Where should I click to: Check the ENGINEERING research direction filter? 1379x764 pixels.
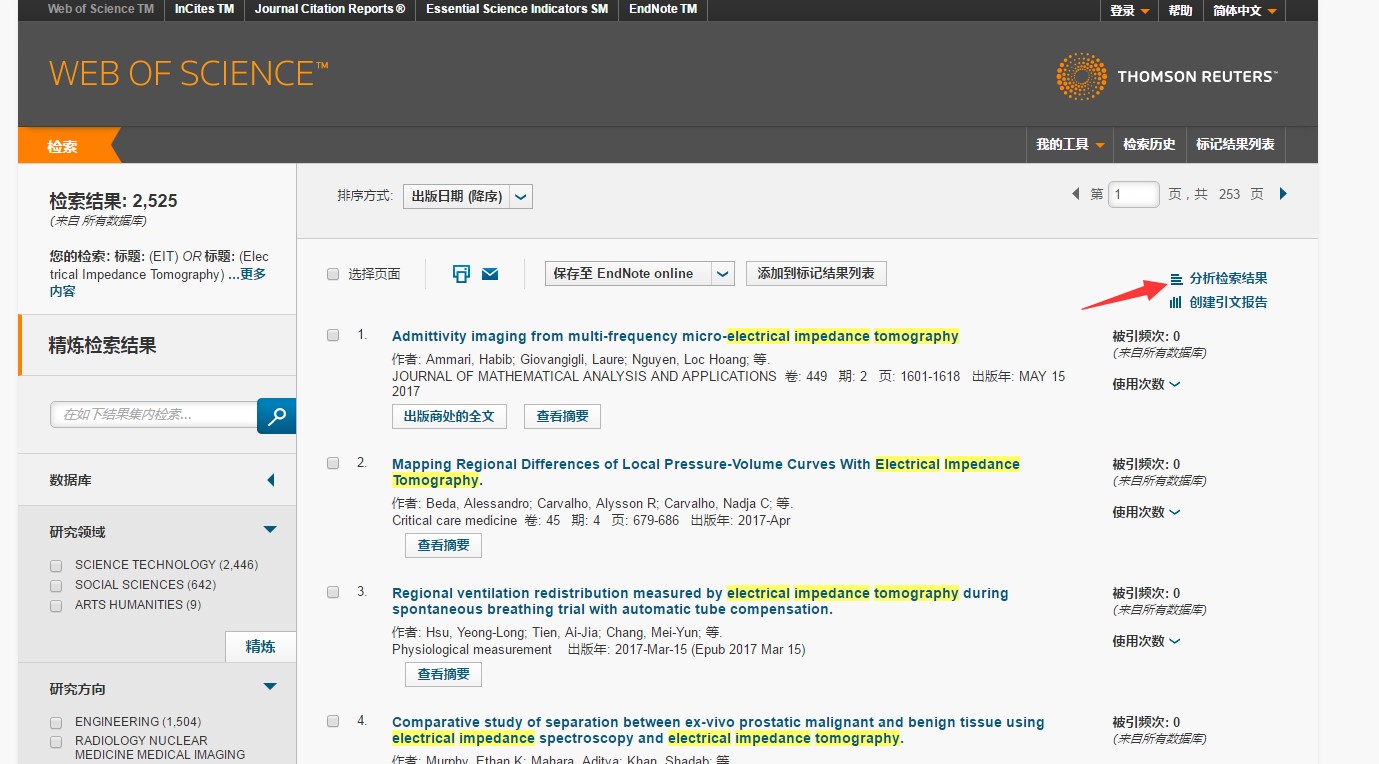pos(56,723)
